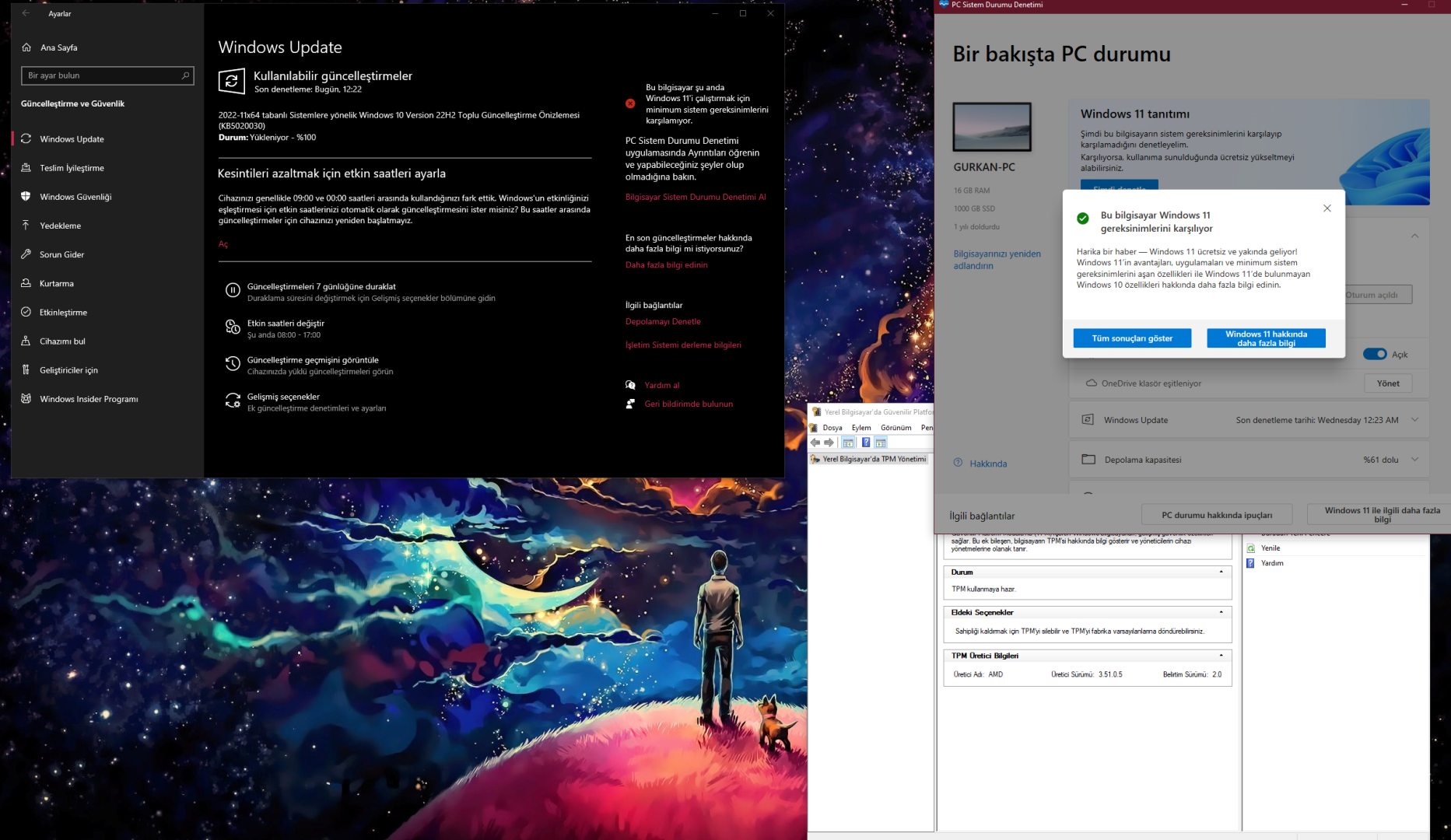Click the PC thumbnail image above GURKAN-PC
The image size is (1451, 840).
pos(992,127)
